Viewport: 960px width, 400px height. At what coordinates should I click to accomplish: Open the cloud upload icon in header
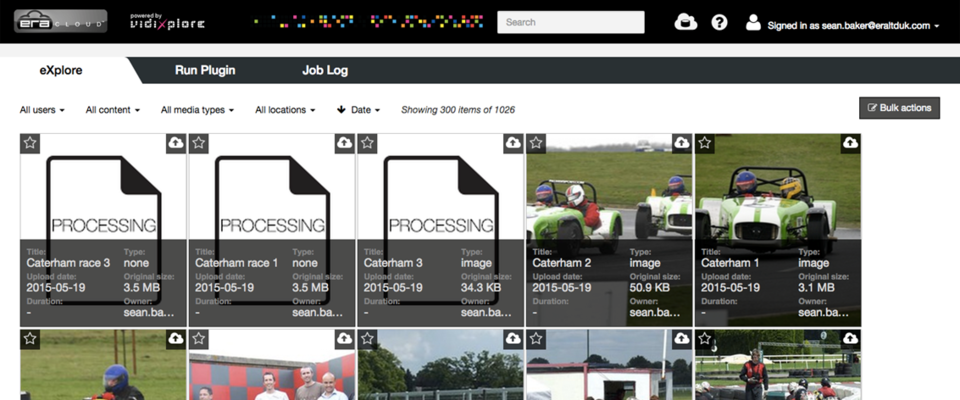click(686, 22)
